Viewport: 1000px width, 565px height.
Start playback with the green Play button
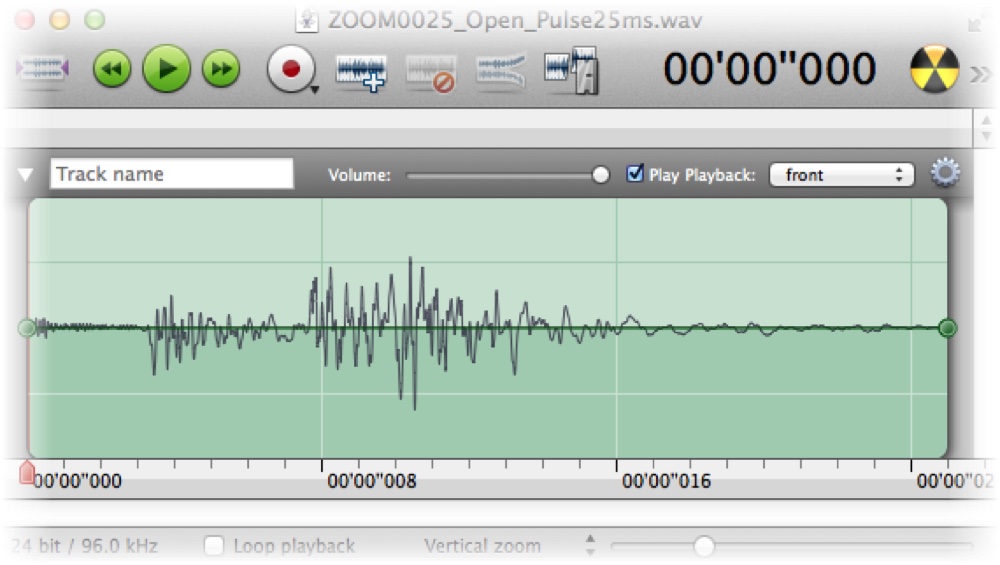[166, 68]
